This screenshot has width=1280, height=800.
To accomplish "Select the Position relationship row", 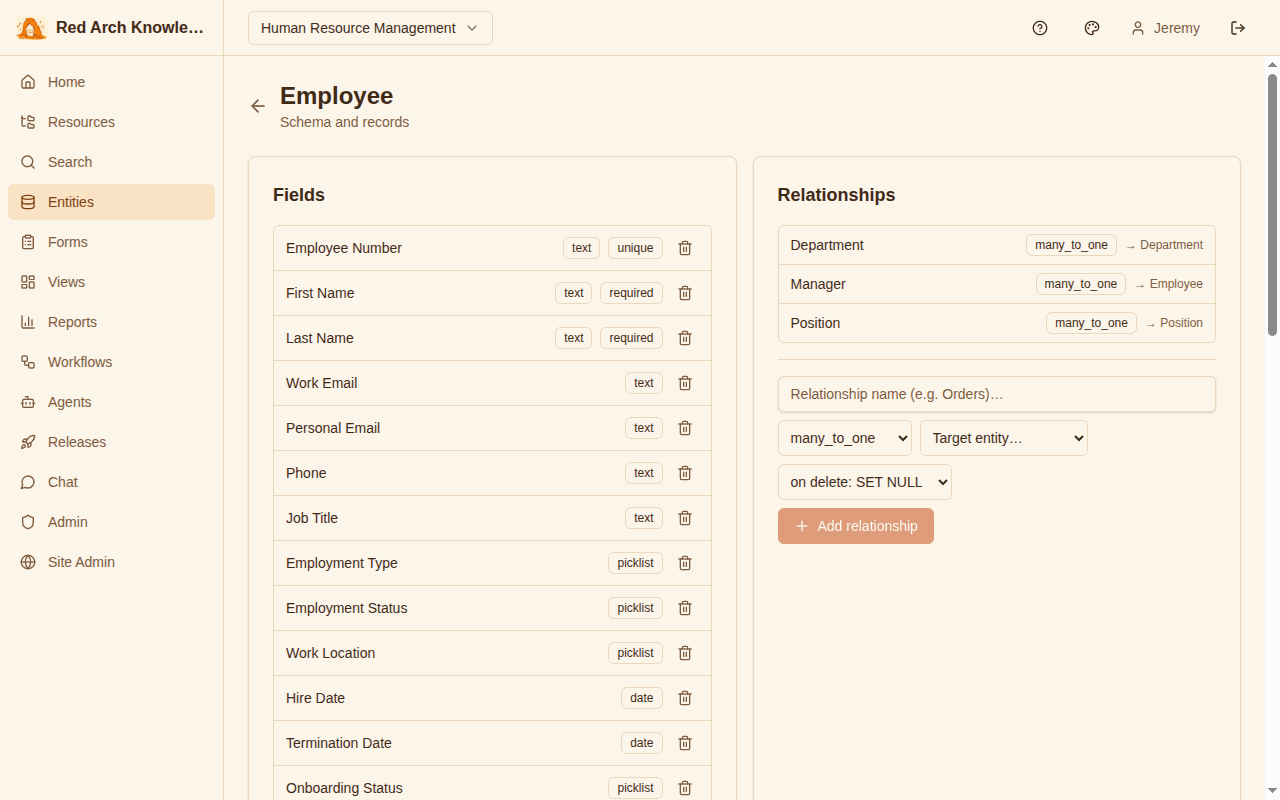I will [997, 323].
